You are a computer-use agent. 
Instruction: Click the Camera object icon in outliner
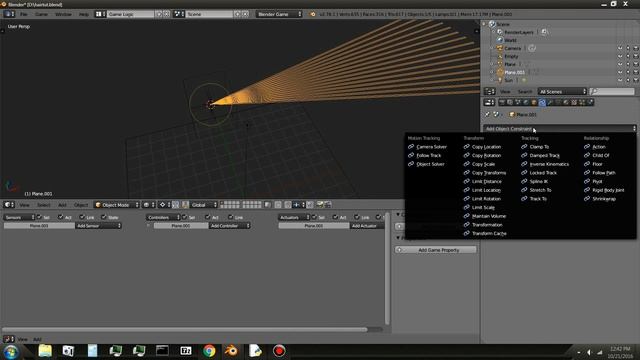[x=500, y=48]
